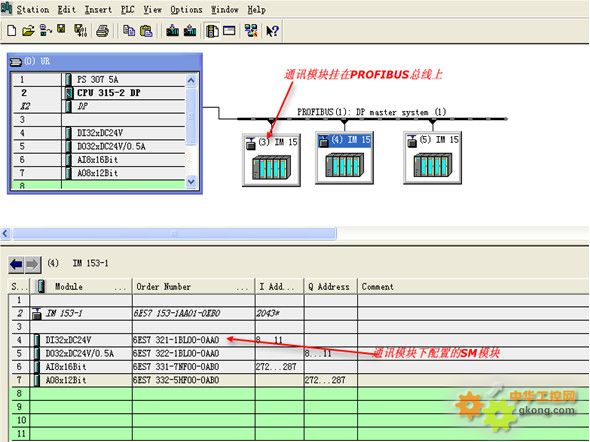The height and width of the screenshot is (442, 590).
Task: Select DI32xDC24V row in detail table
Action: [x=299, y=340]
